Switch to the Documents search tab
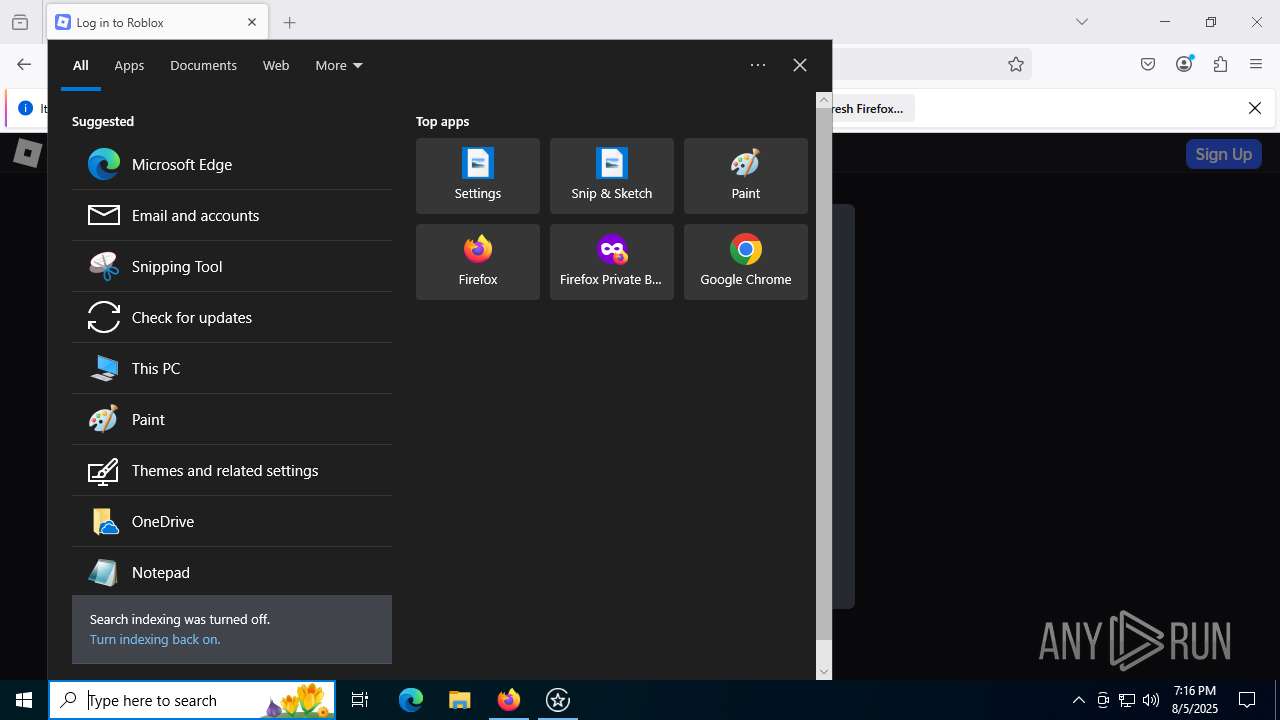The image size is (1280, 720). pyautogui.click(x=203, y=65)
